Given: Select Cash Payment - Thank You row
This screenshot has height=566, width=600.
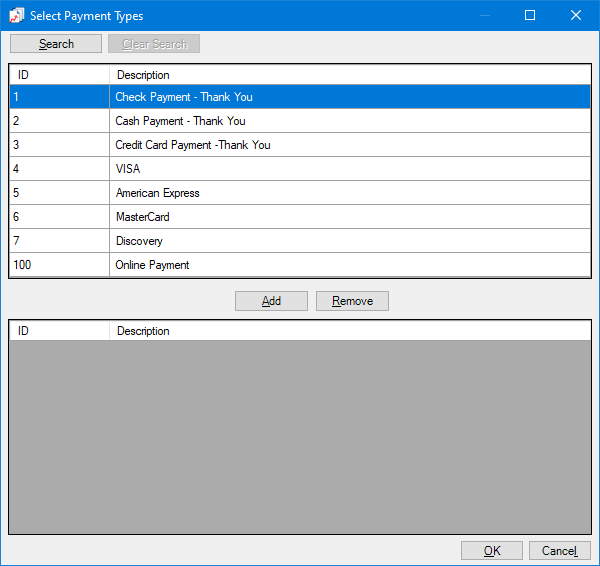Looking at the screenshot, I should [180, 121].
